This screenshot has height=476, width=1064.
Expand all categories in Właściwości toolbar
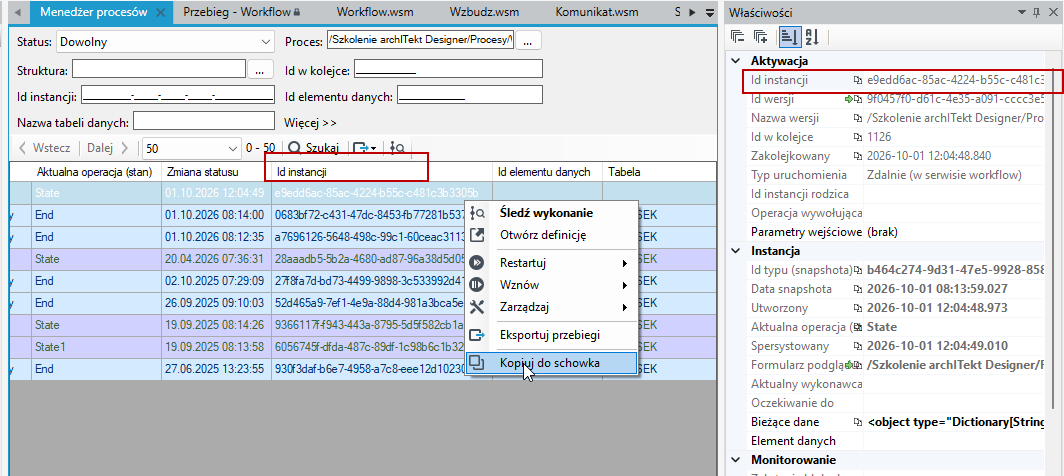(x=761, y=37)
